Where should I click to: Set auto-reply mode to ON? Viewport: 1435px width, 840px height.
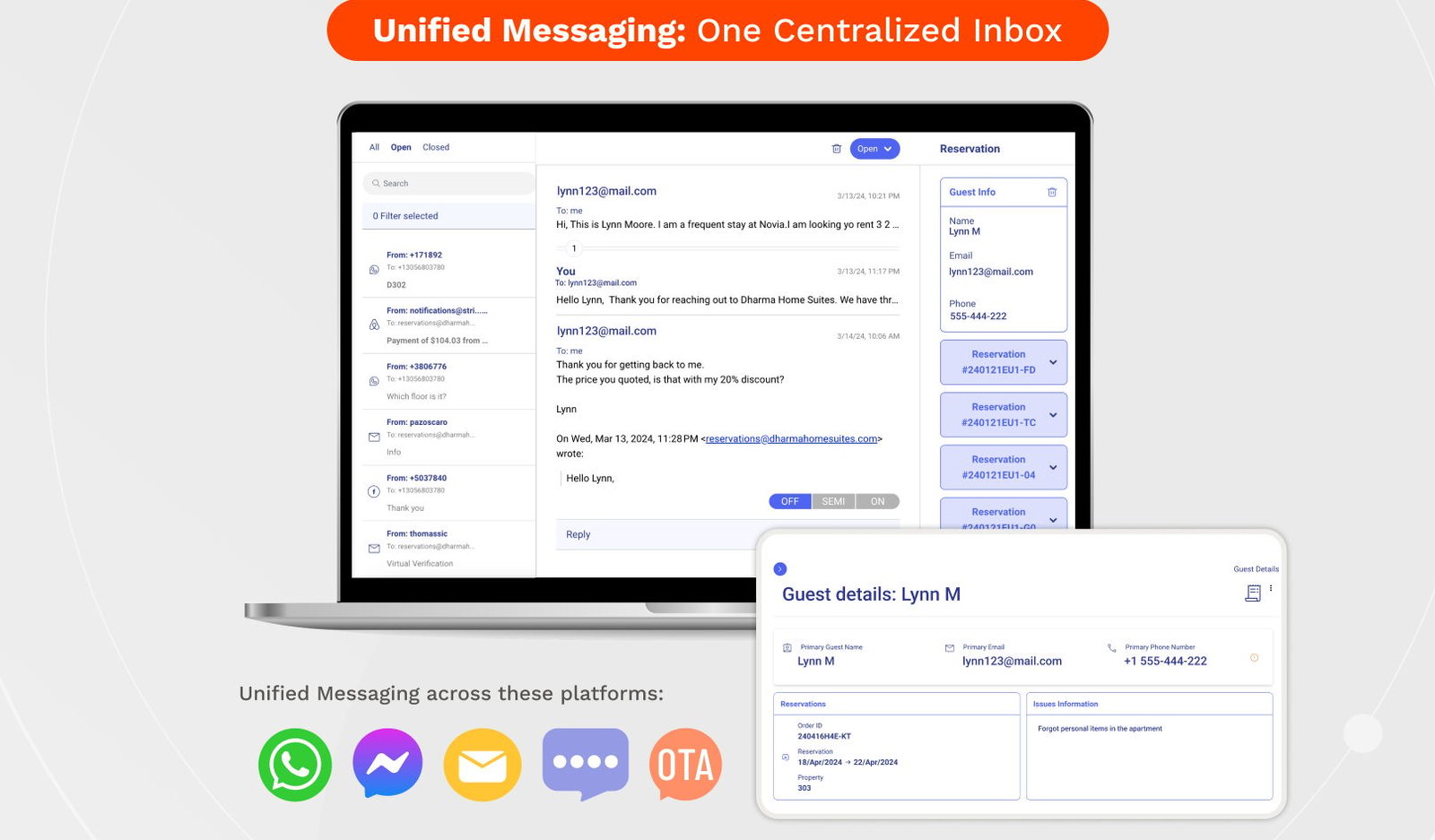[878, 501]
